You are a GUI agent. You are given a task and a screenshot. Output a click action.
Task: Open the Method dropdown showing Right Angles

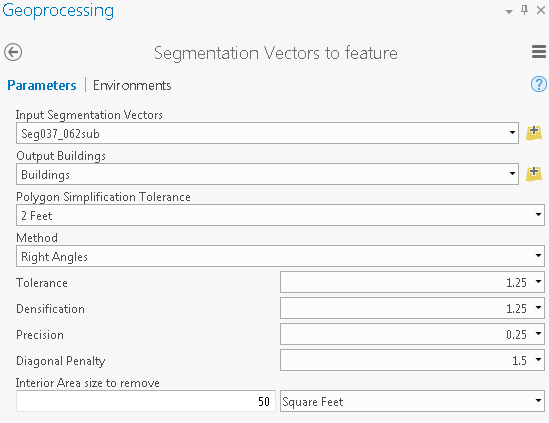[280, 256]
